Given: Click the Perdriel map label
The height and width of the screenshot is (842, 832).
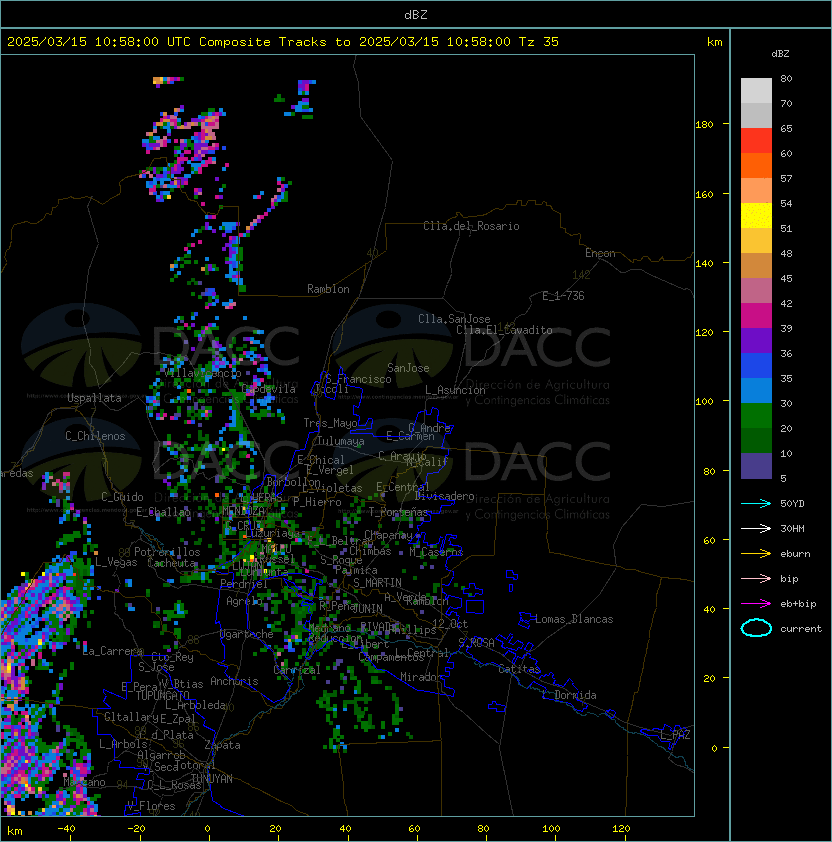Looking at the screenshot, I should coord(244,583).
